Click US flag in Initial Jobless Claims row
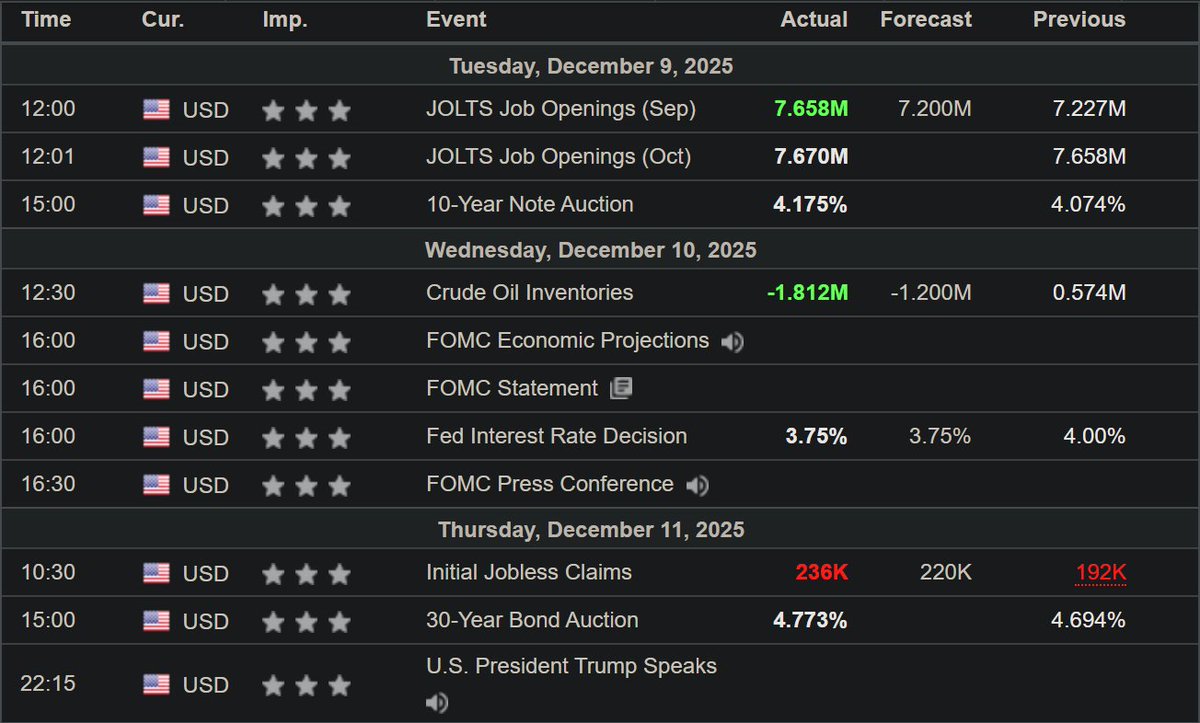 pyautogui.click(x=156, y=574)
